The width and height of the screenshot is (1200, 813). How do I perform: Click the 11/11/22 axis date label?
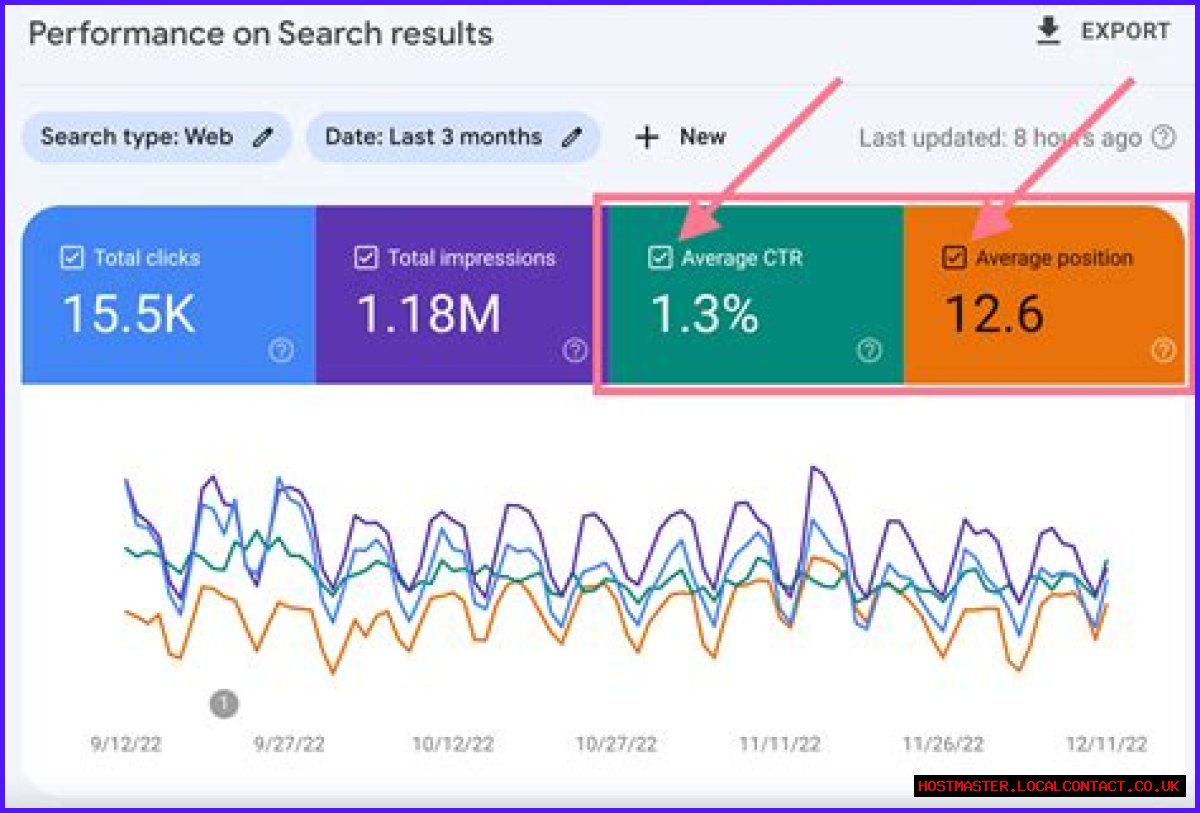[x=780, y=745]
